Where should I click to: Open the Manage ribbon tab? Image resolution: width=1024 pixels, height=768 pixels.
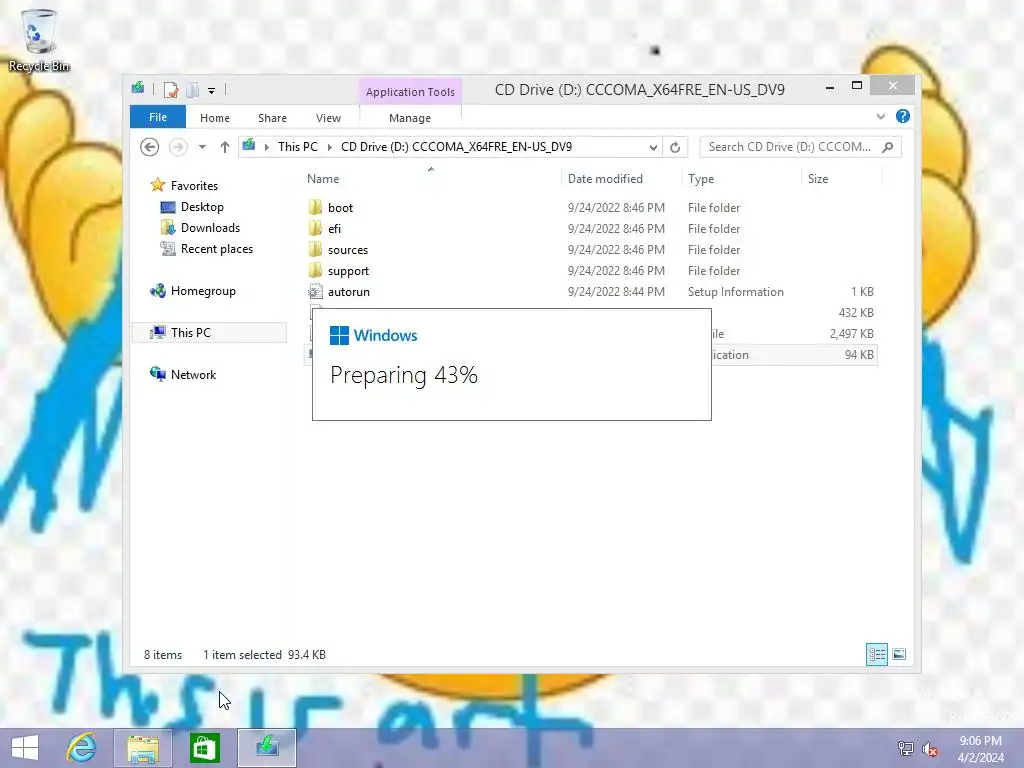(x=409, y=118)
